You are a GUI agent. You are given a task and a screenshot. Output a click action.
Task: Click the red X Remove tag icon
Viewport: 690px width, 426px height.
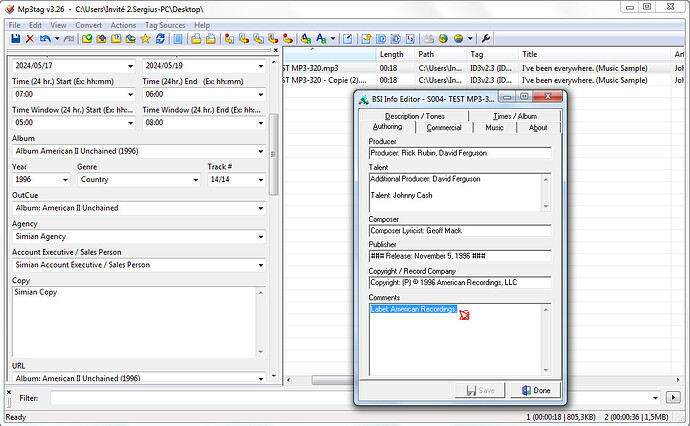point(30,39)
